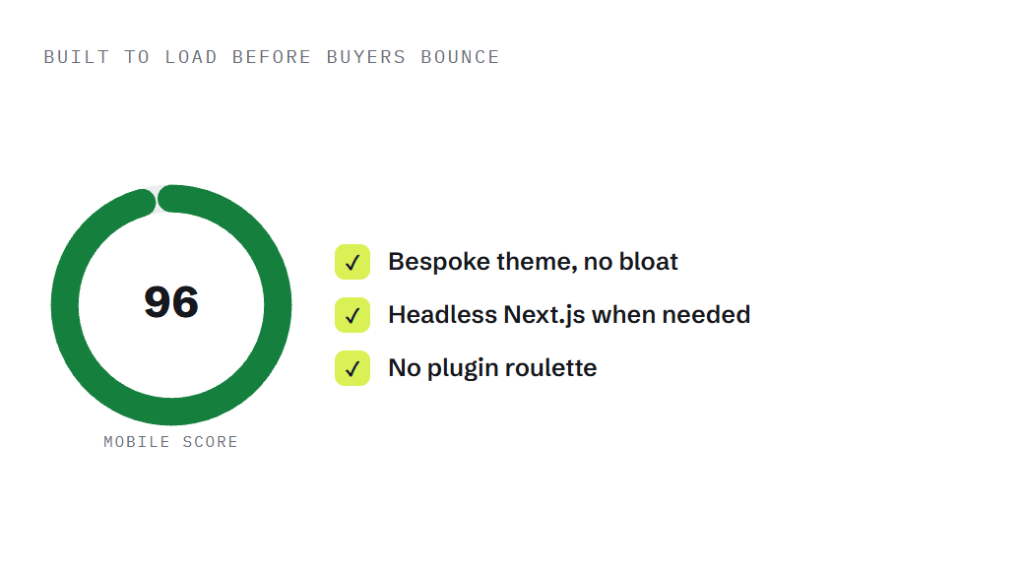Screen dimensions: 1024x571
Task: Select the word 'Headless' in the second bullet
Action: 442,315
